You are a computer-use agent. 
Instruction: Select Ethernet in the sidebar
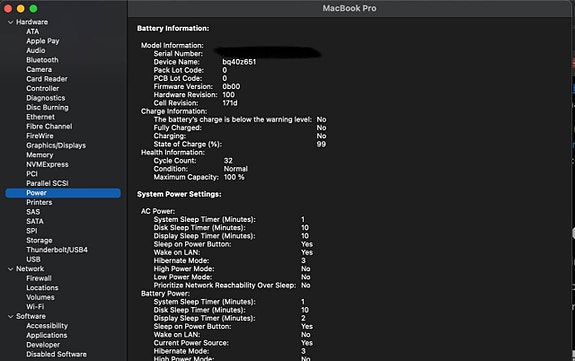40,117
